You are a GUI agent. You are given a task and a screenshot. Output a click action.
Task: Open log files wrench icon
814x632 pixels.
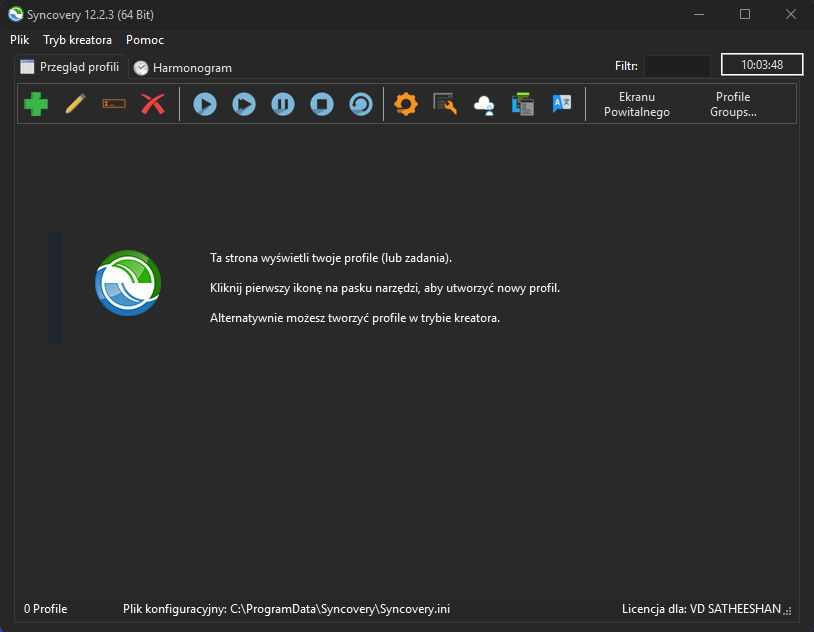tap(445, 104)
